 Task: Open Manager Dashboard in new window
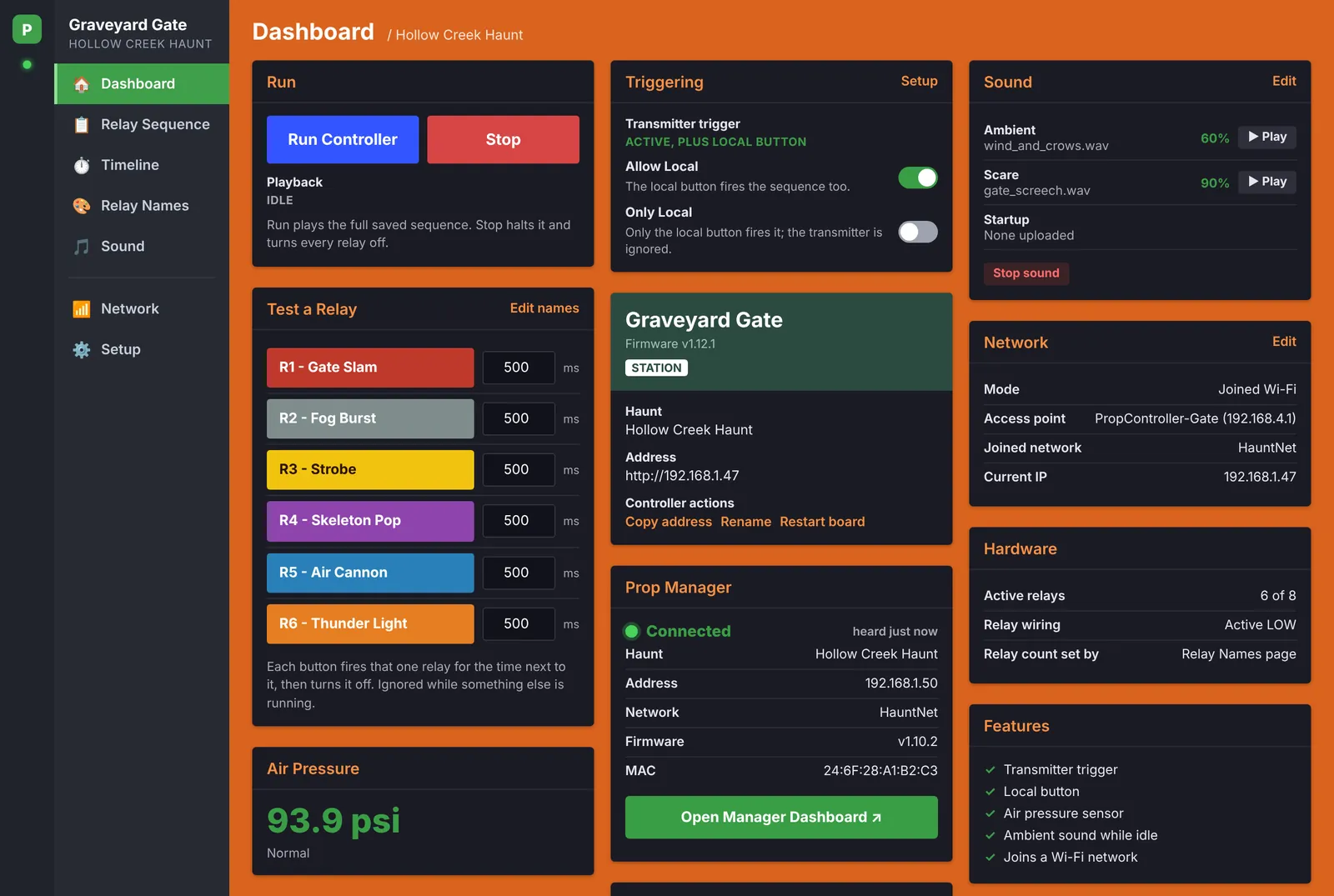[x=781, y=818]
